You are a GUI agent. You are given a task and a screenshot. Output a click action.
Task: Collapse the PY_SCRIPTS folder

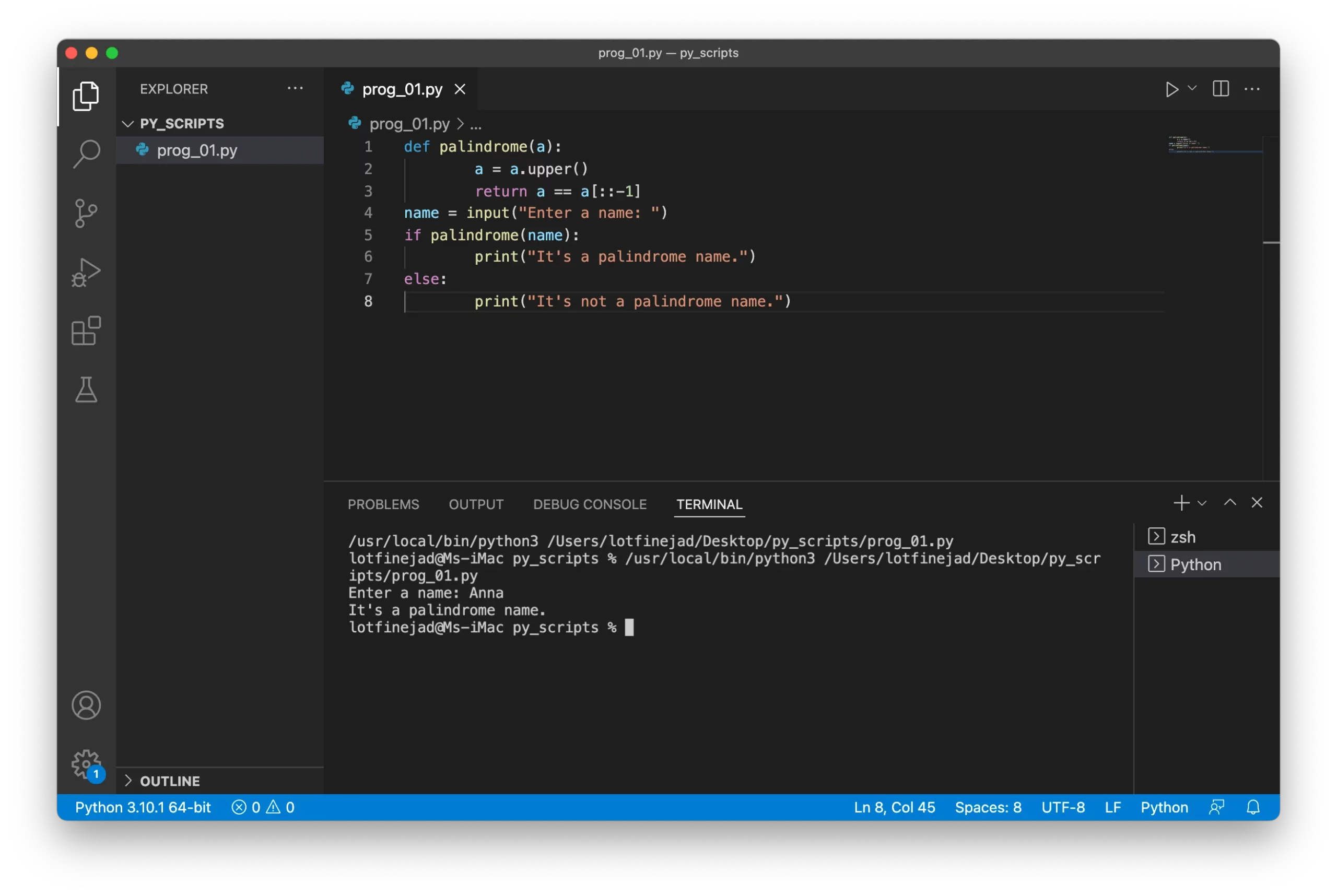127,123
